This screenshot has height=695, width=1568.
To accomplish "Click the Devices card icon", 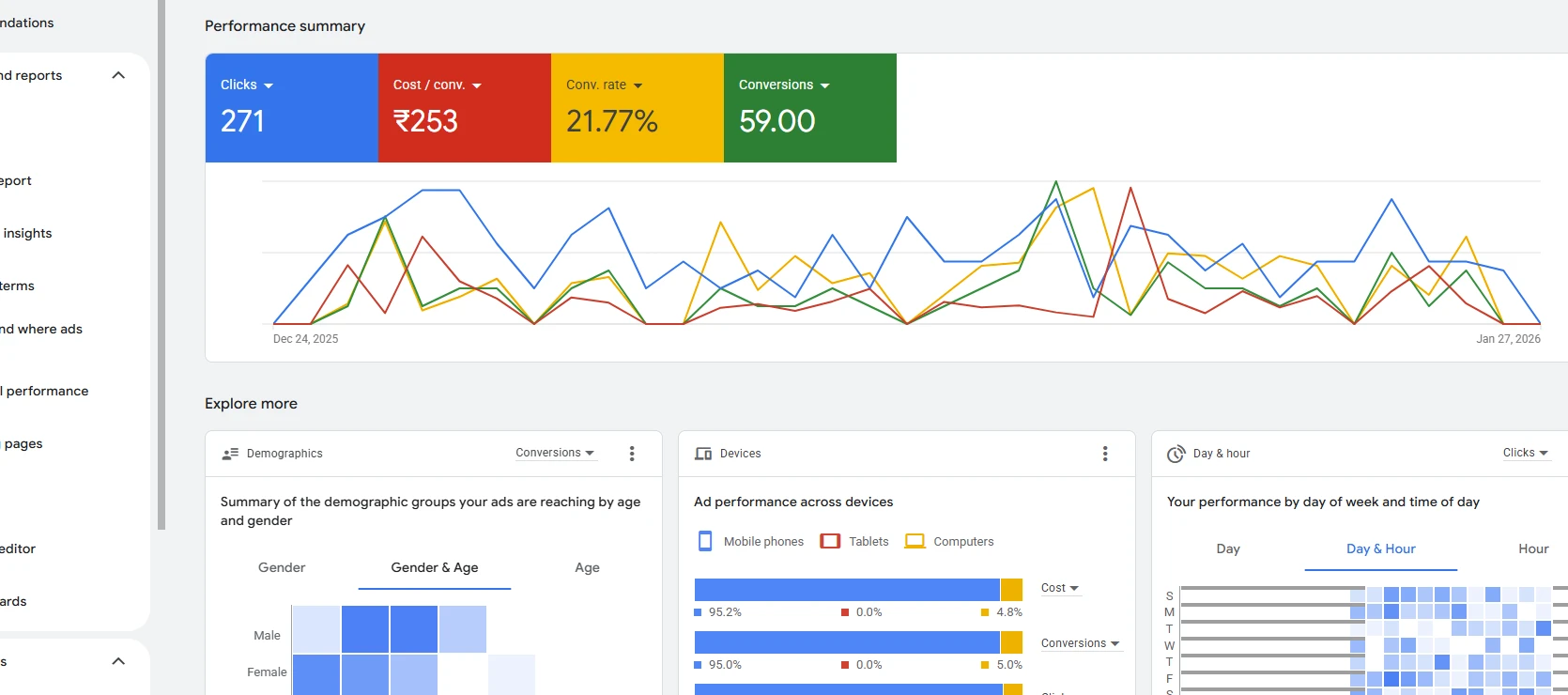I will (703, 454).
